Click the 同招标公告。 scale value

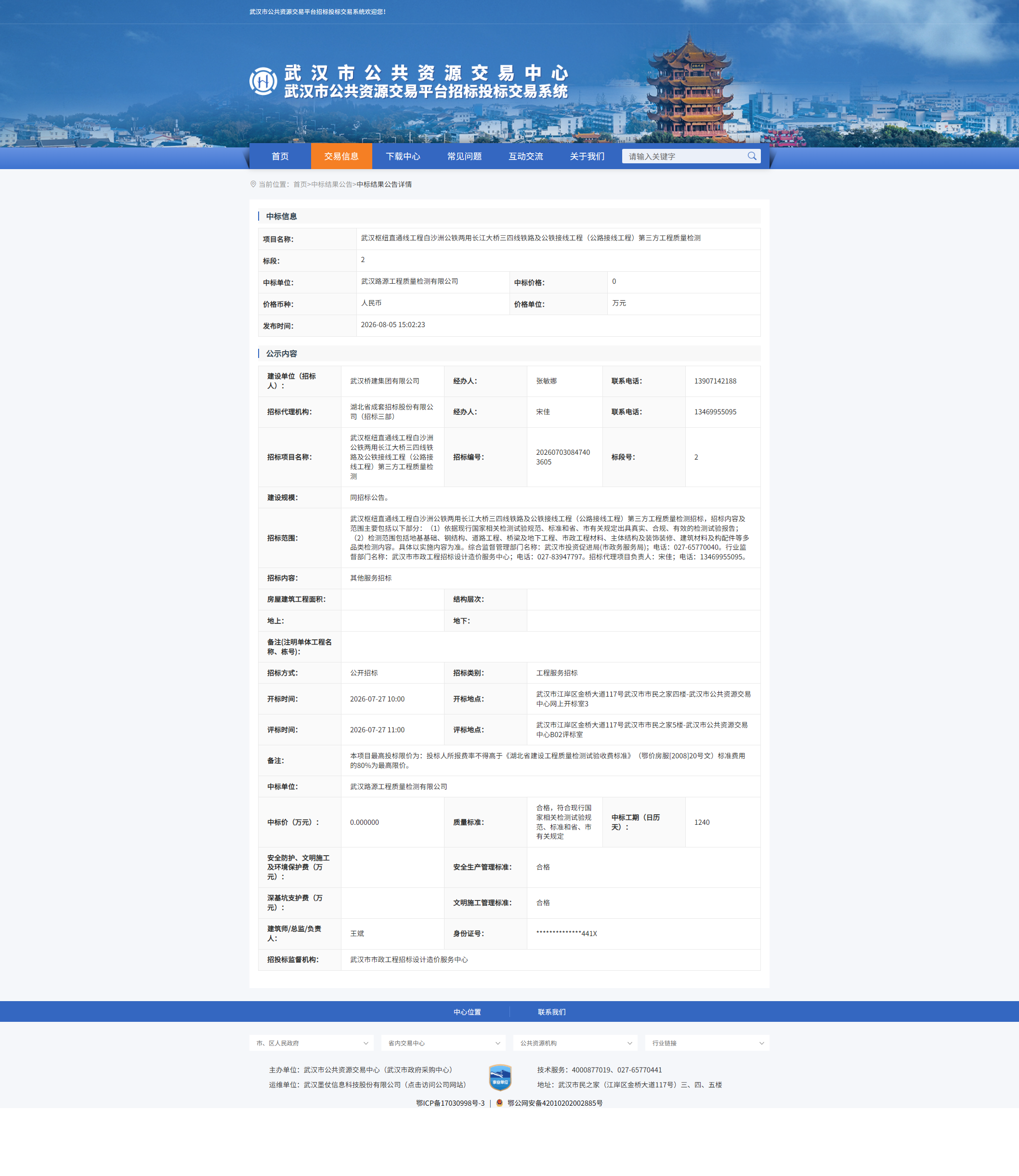coord(371,497)
